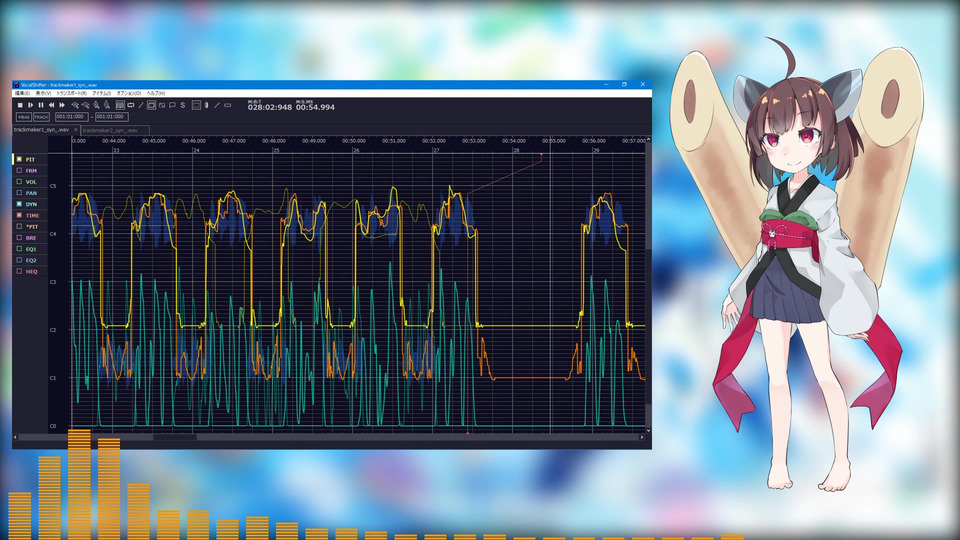Click the Rewind button

pos(51,105)
